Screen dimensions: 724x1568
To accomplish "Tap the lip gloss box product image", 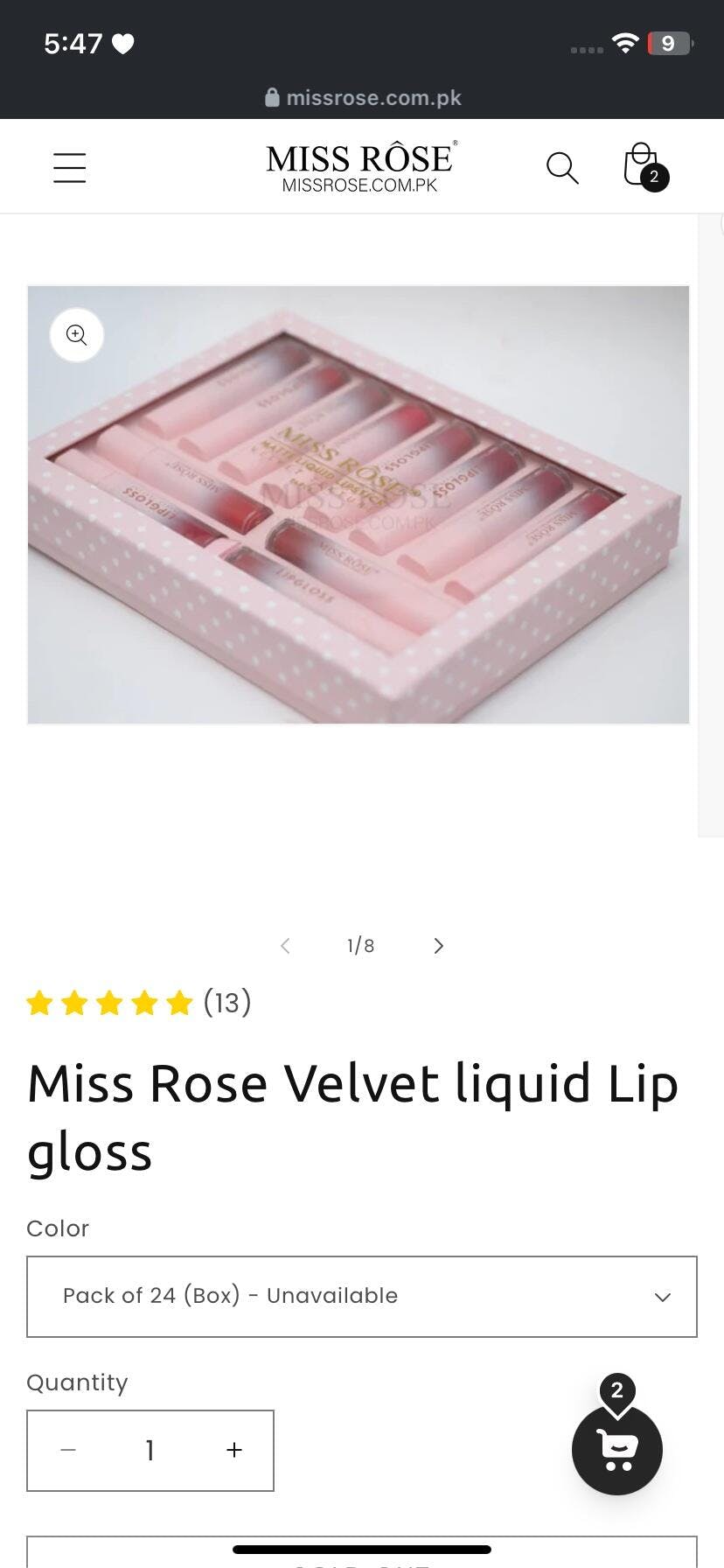I will tap(359, 505).
